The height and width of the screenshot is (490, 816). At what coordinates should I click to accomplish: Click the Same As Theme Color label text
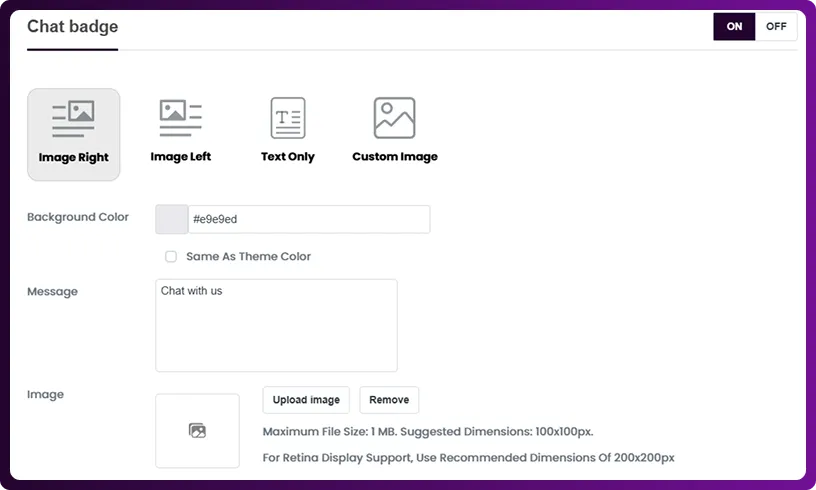pyautogui.click(x=248, y=257)
